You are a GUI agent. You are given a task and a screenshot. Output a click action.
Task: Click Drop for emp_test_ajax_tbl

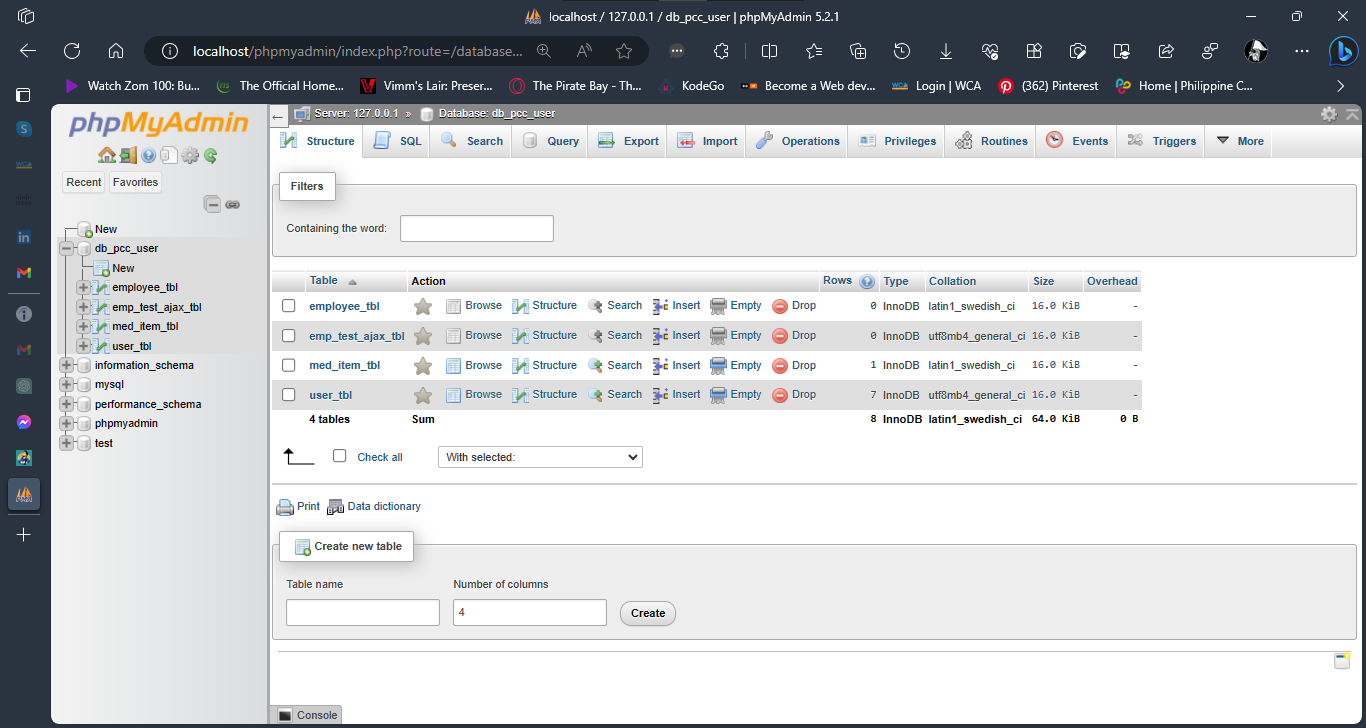tap(794, 336)
